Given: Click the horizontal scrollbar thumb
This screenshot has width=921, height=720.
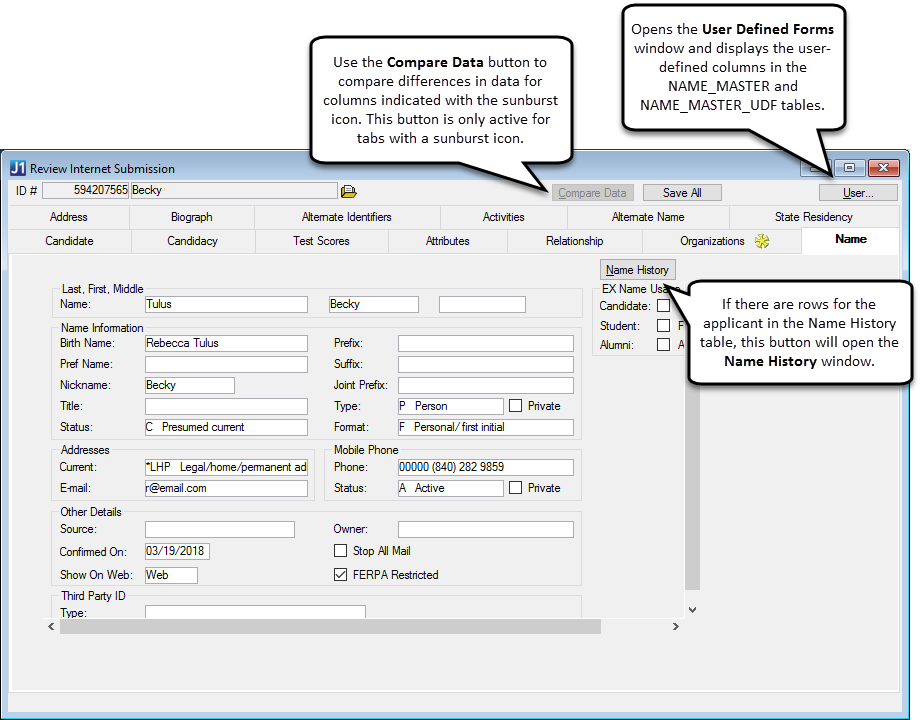Looking at the screenshot, I should point(330,627).
